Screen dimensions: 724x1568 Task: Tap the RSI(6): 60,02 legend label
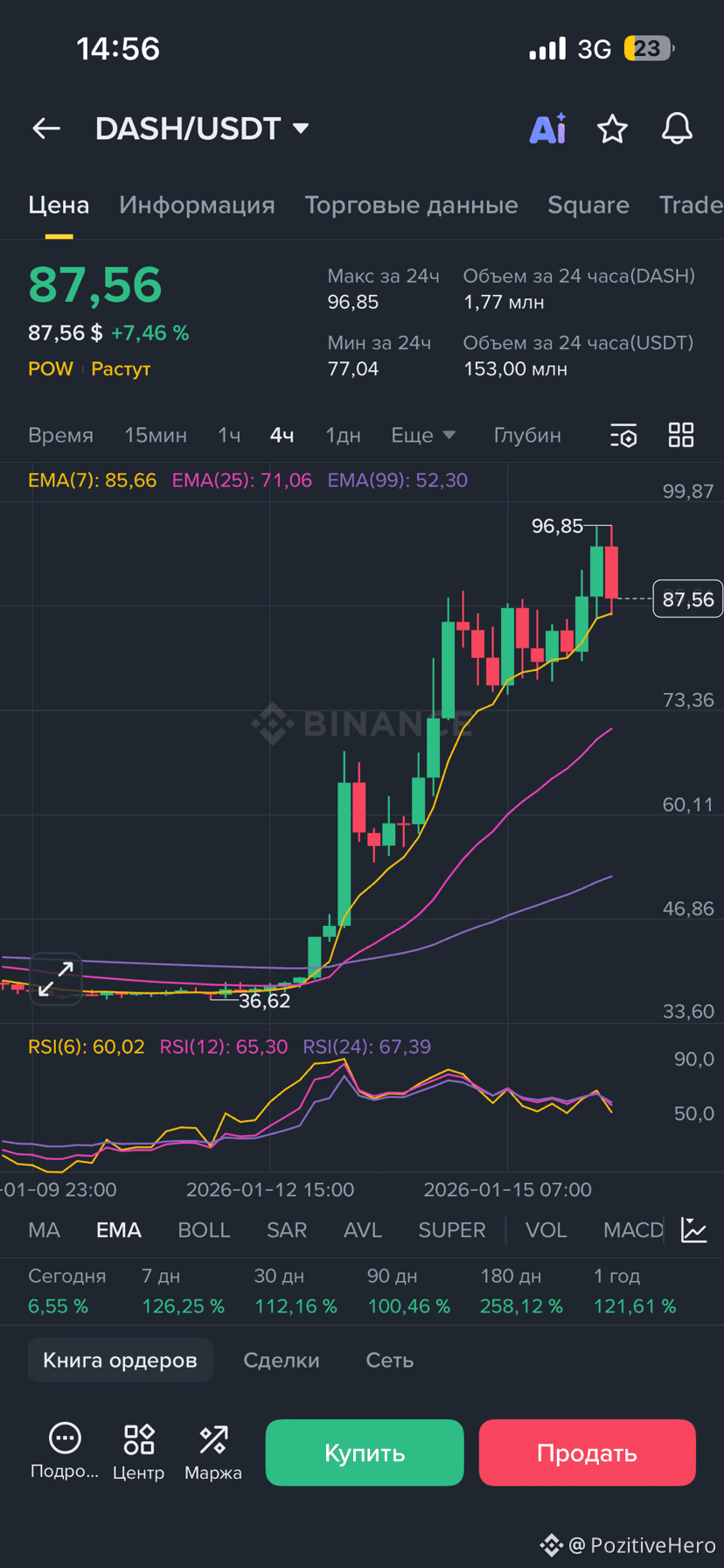coord(87,1046)
